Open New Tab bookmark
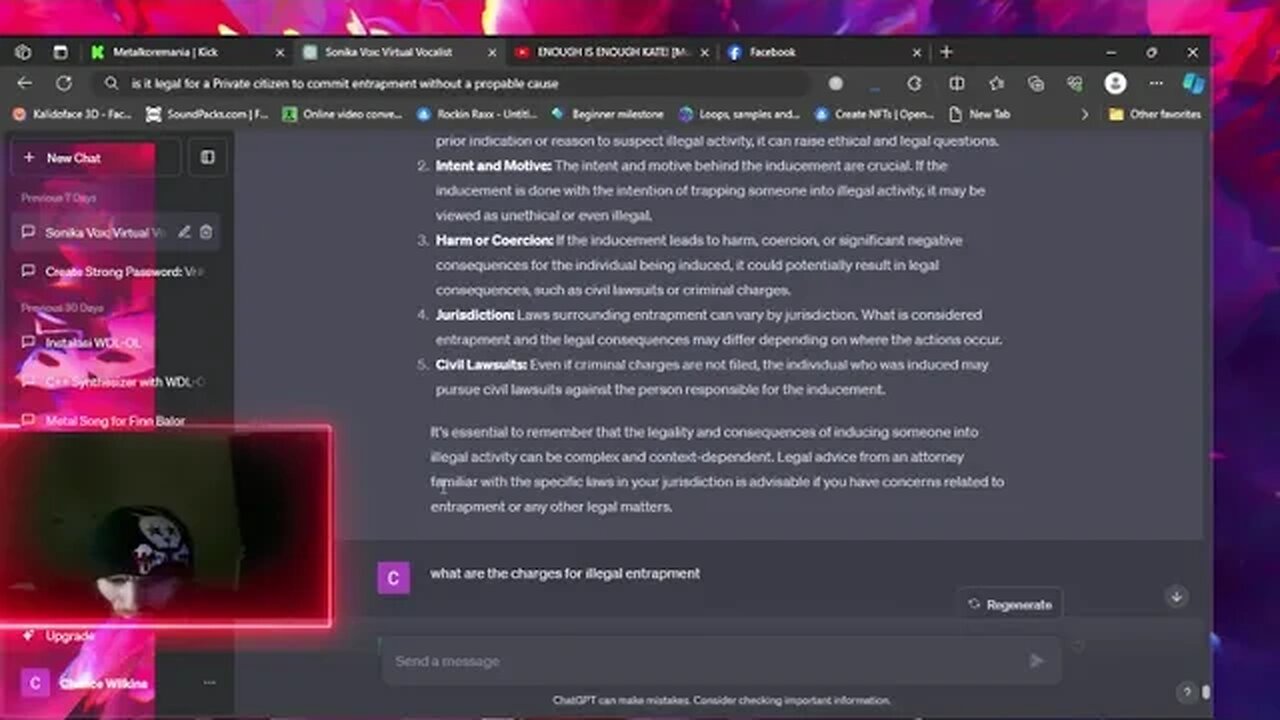 (x=980, y=114)
